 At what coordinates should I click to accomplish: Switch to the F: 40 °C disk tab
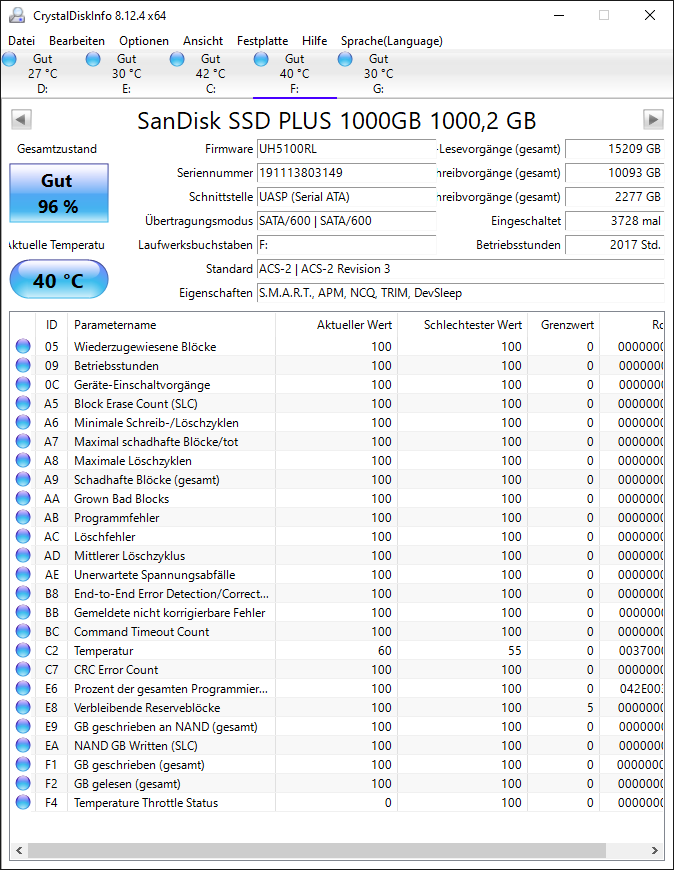pyautogui.click(x=295, y=74)
